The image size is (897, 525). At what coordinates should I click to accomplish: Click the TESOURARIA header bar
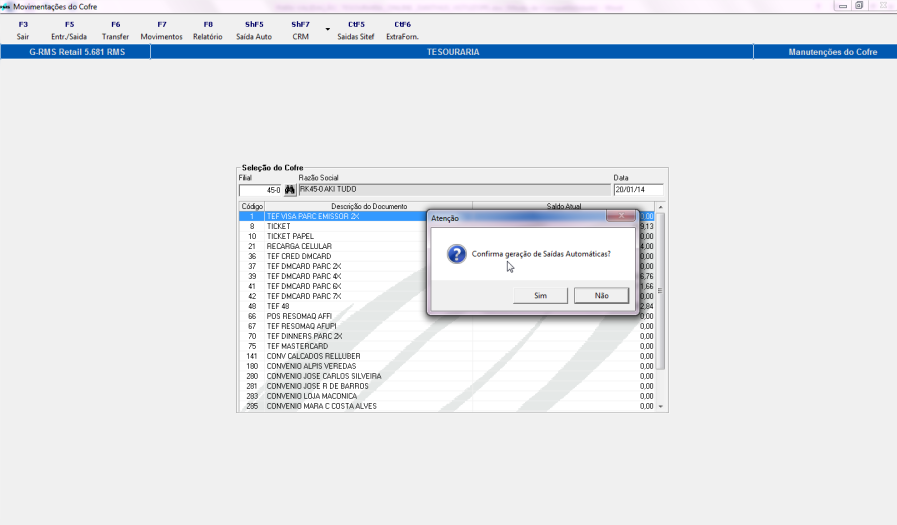pyautogui.click(x=453, y=52)
